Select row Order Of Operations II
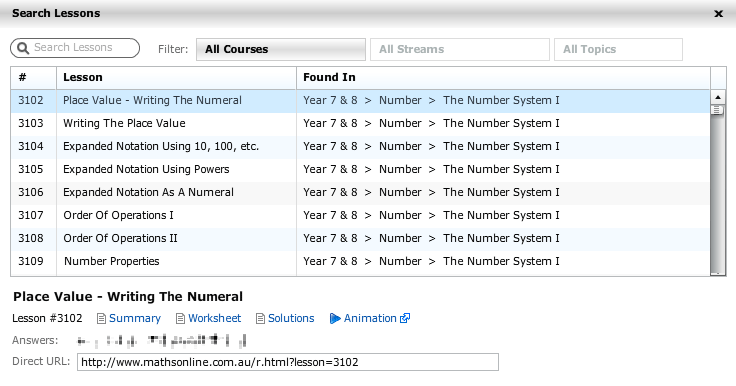The height and width of the screenshot is (386, 736). pyautogui.click(x=360, y=239)
